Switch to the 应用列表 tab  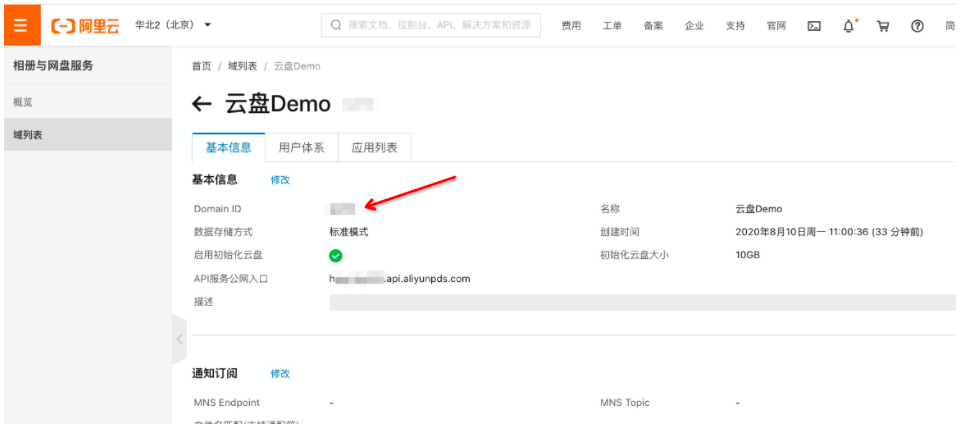(374, 147)
